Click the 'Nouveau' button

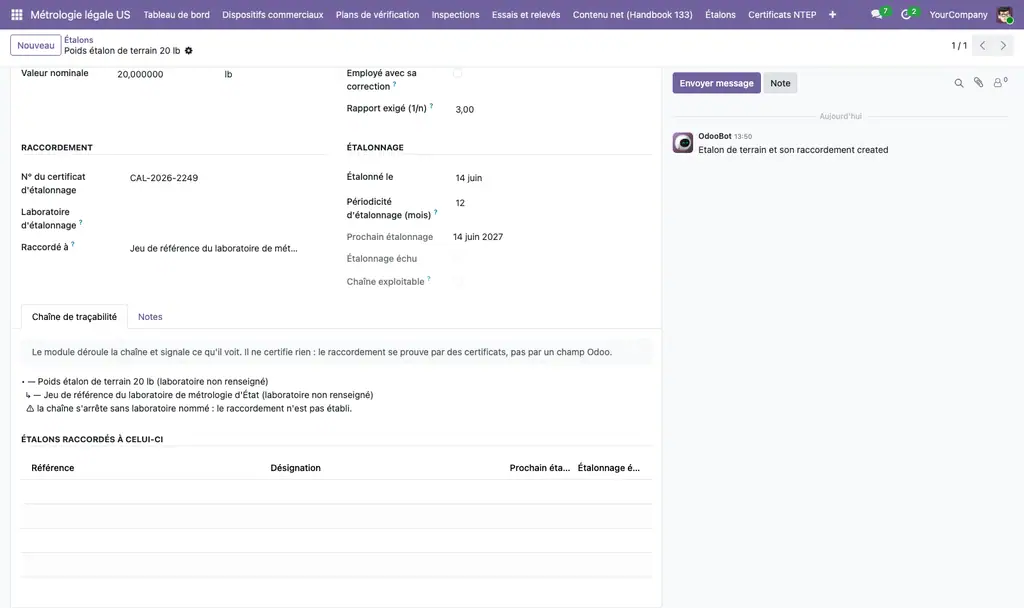(x=36, y=46)
